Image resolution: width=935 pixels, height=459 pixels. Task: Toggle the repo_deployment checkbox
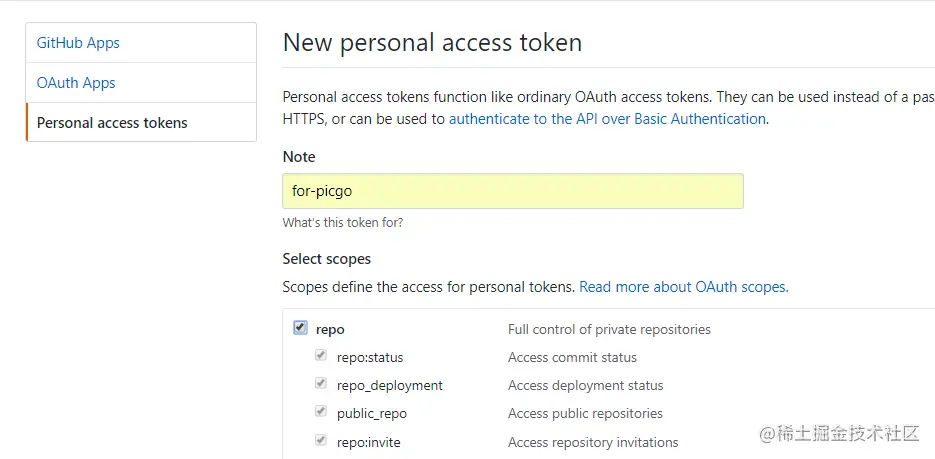coord(321,383)
